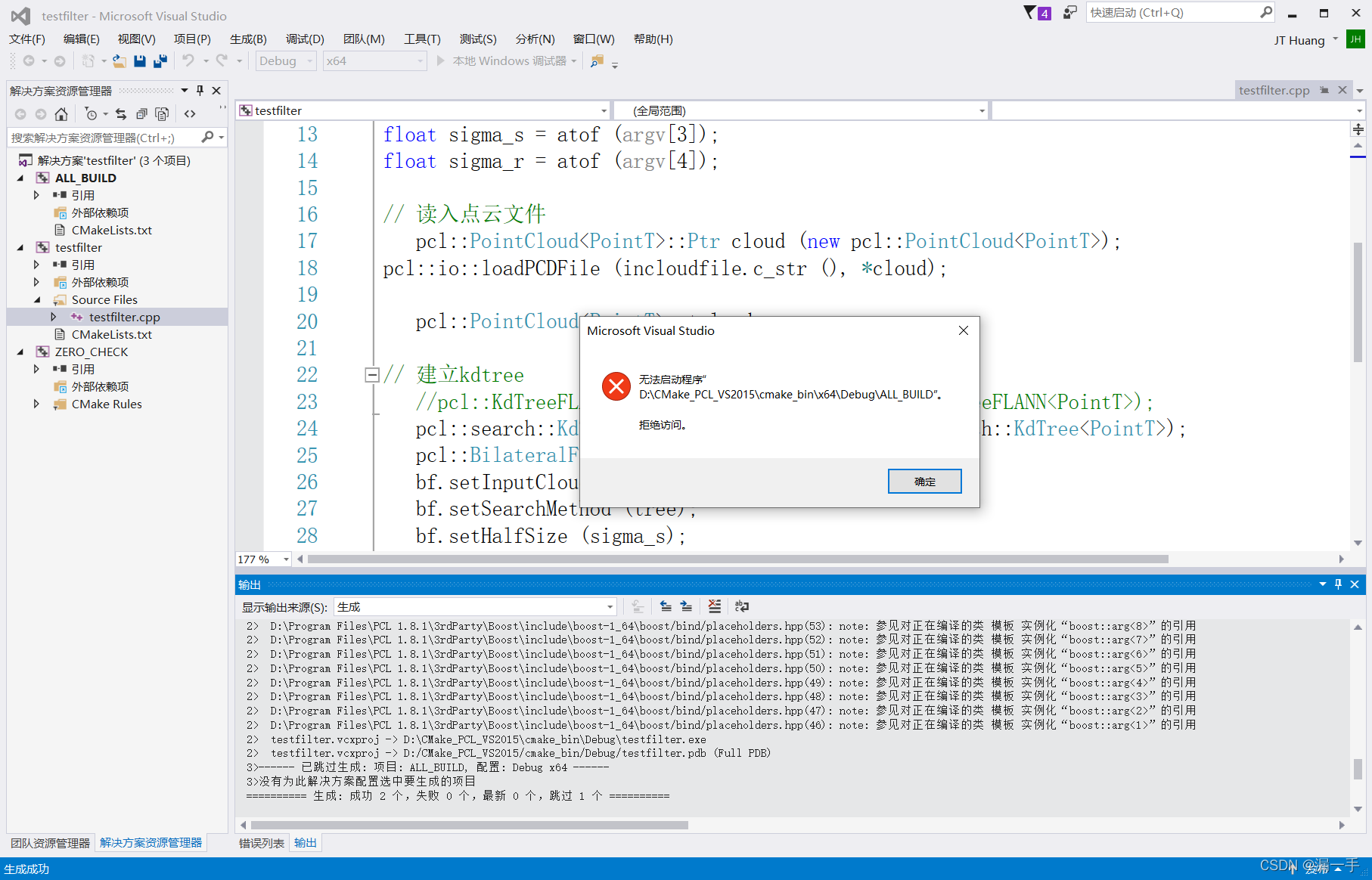This screenshot has height=880, width=1372.
Task: Click 确定 in the error dialog
Action: 924,482
